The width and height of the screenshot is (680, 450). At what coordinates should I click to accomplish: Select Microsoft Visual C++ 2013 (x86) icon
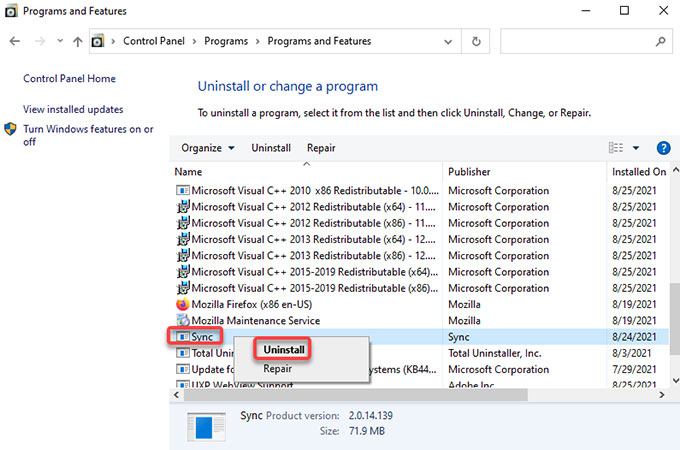point(183,255)
